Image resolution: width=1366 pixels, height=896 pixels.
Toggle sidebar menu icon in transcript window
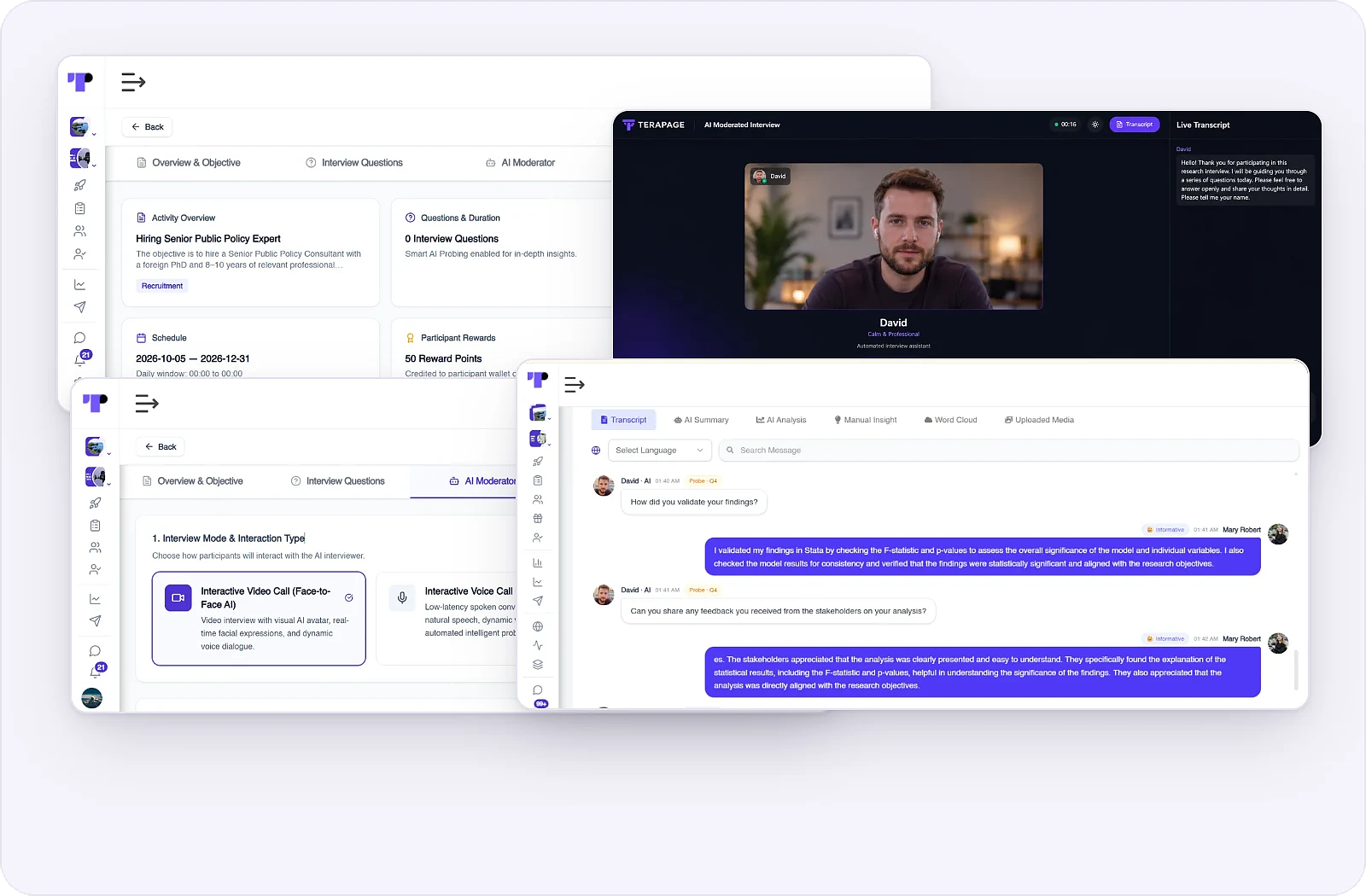point(575,385)
